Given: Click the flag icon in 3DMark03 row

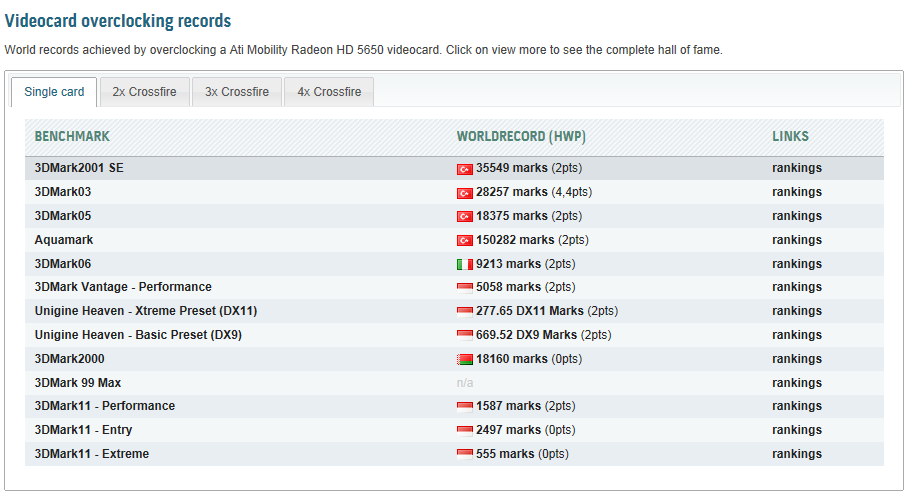Looking at the screenshot, I should click(x=465, y=193).
